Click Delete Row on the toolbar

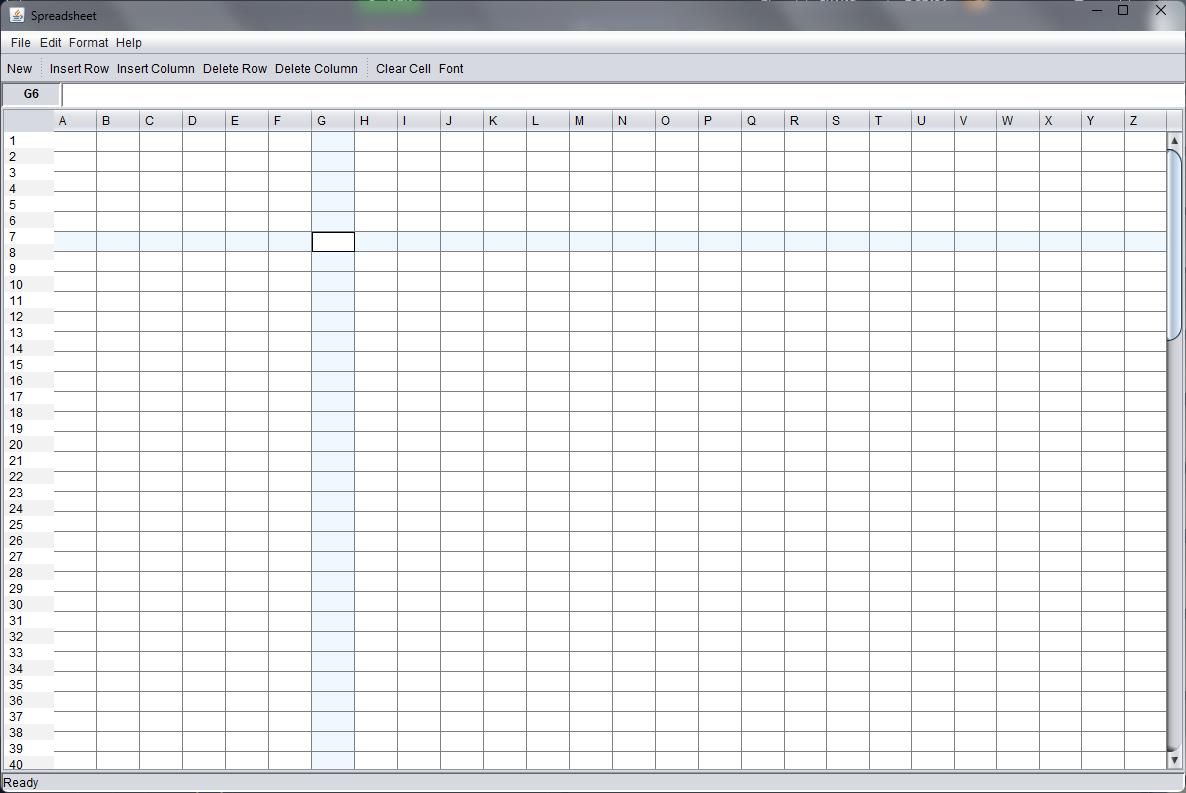coord(235,68)
